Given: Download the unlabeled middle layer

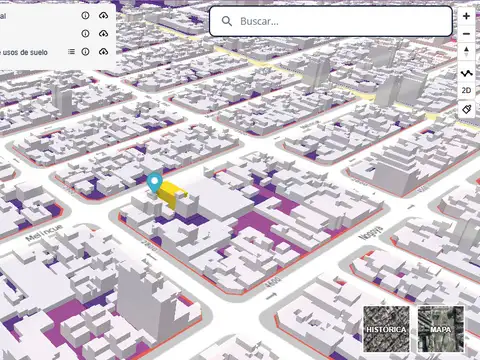Looking at the screenshot, I should click(103, 34).
